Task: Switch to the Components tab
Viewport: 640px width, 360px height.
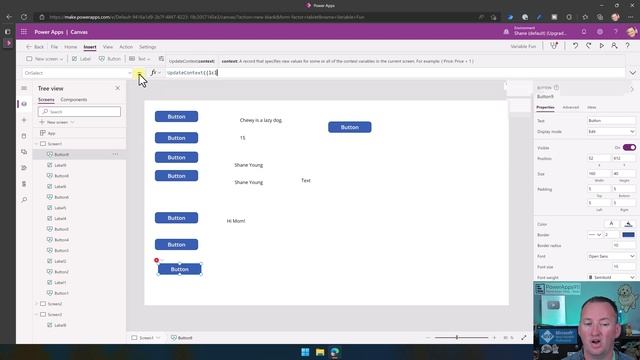Action: tap(73, 100)
